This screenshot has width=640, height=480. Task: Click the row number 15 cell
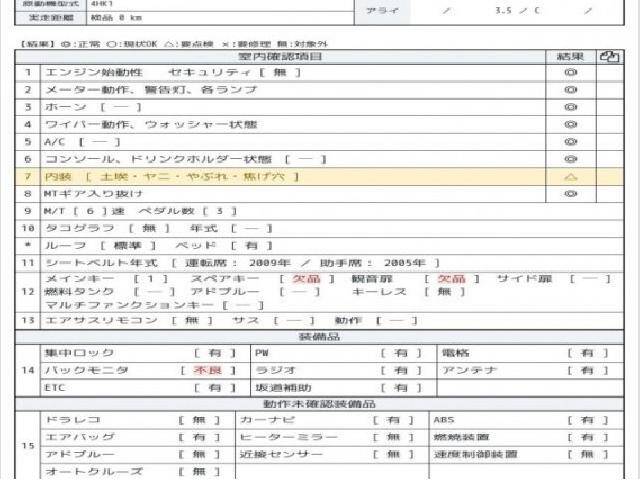[28, 446]
